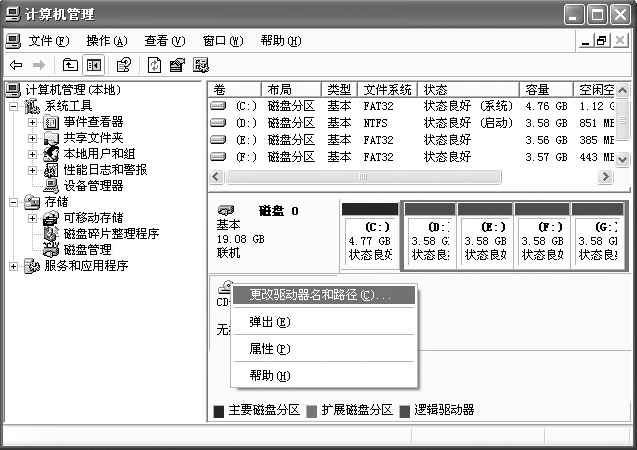637x450 pixels.
Task: Click the 性能日志和警报 icon
Action: [51, 170]
